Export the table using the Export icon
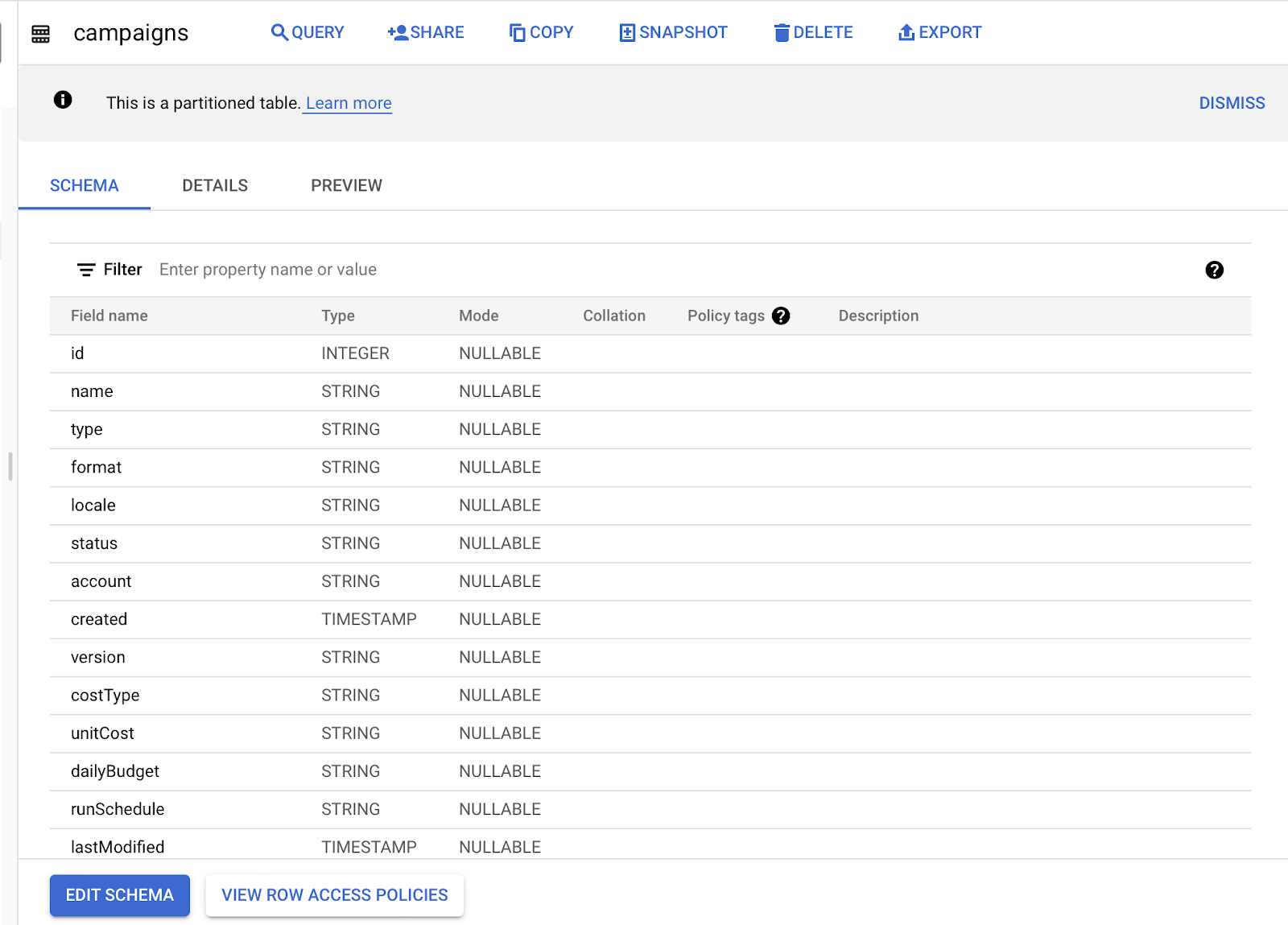 point(906,32)
